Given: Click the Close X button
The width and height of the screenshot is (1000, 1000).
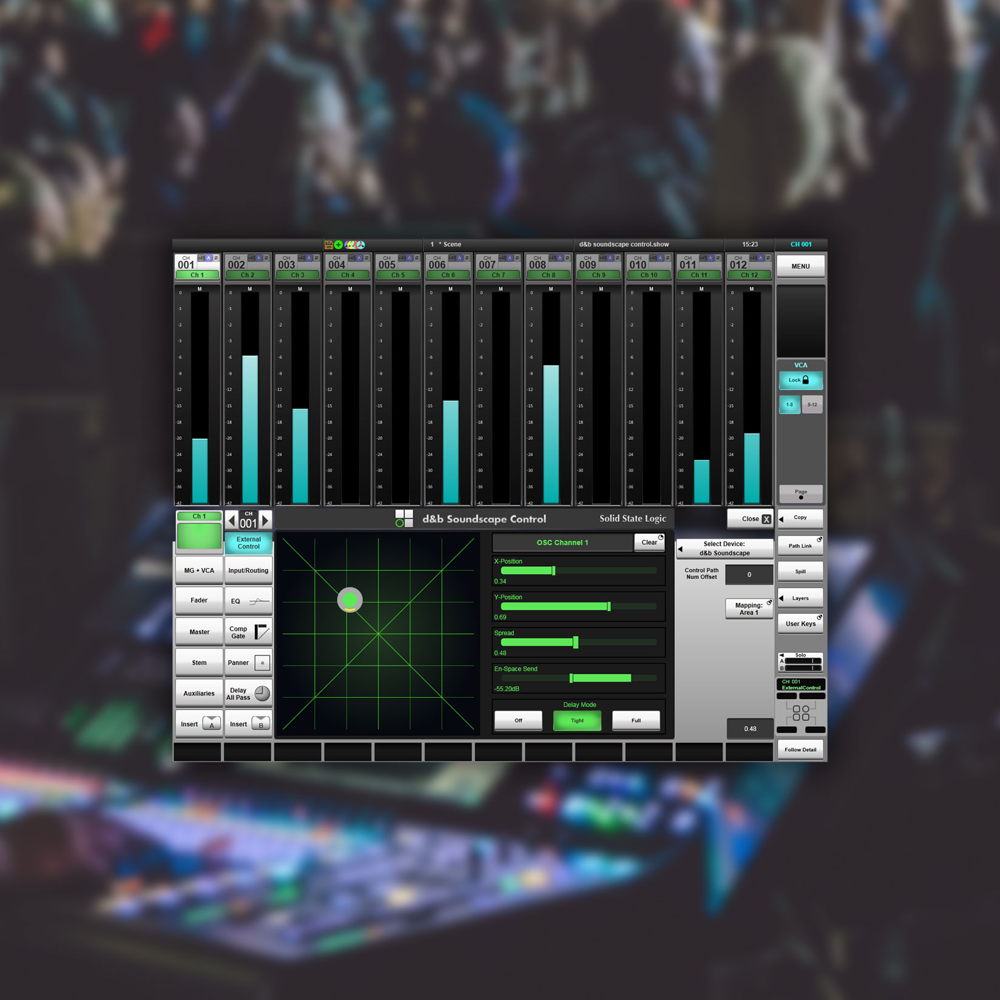Looking at the screenshot, I should (x=751, y=518).
